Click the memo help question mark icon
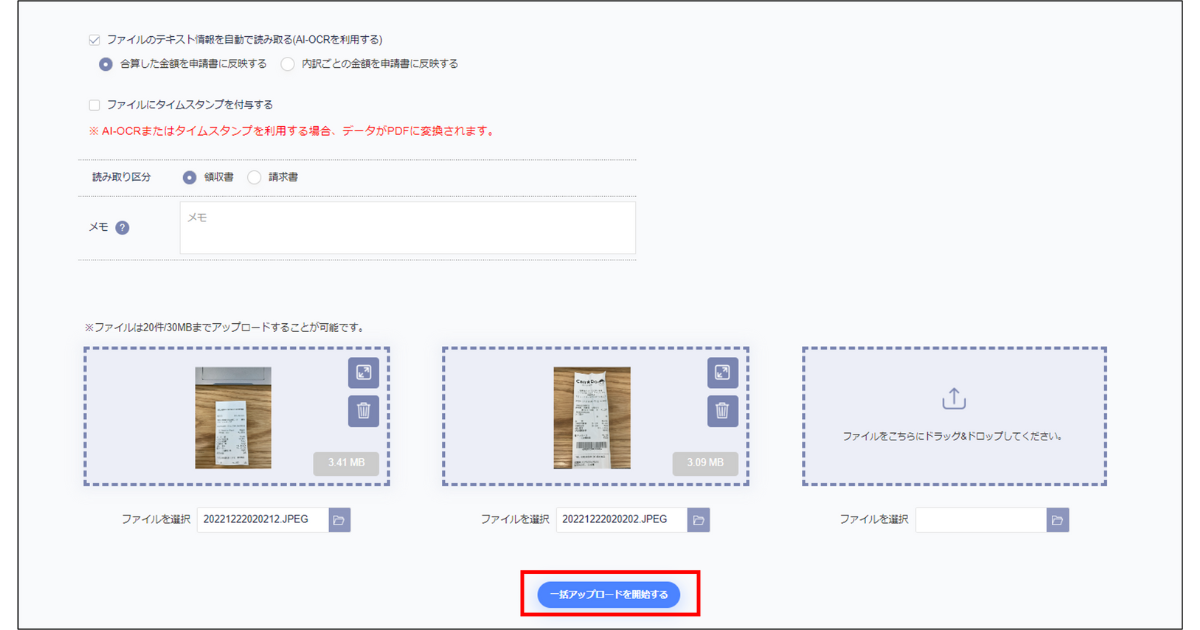Image resolution: width=1200 pixels, height=630 pixels. (122, 227)
